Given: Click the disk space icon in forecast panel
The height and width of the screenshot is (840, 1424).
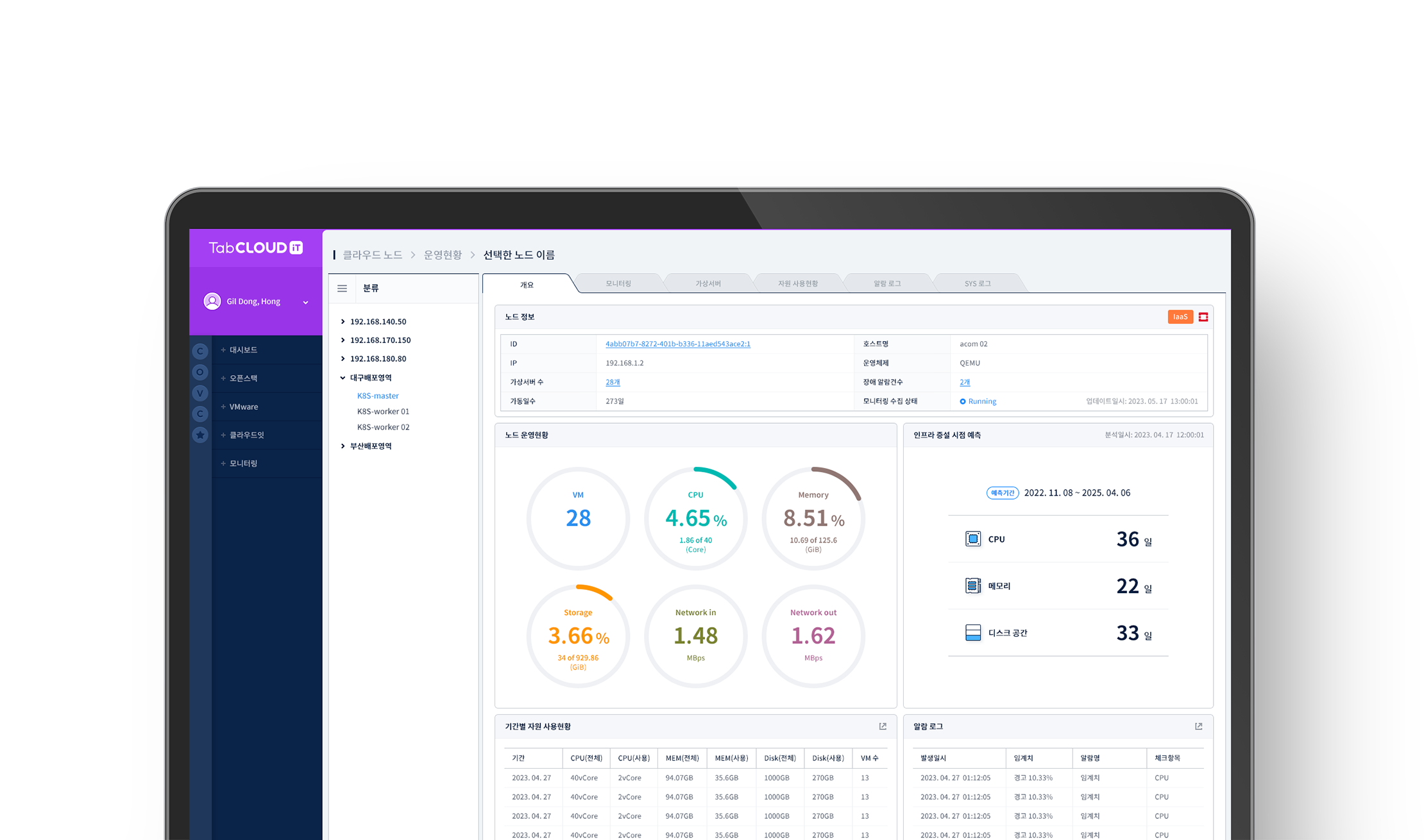Looking at the screenshot, I should coord(972,633).
